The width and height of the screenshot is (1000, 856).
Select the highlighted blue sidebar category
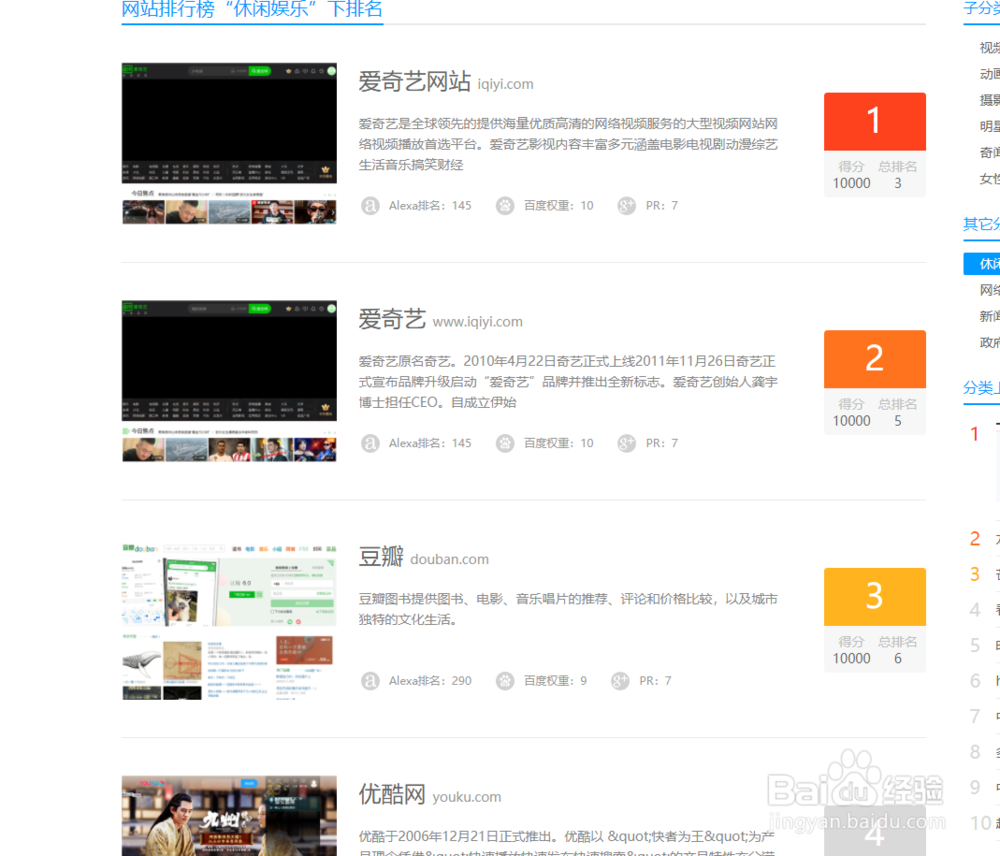coord(982,263)
